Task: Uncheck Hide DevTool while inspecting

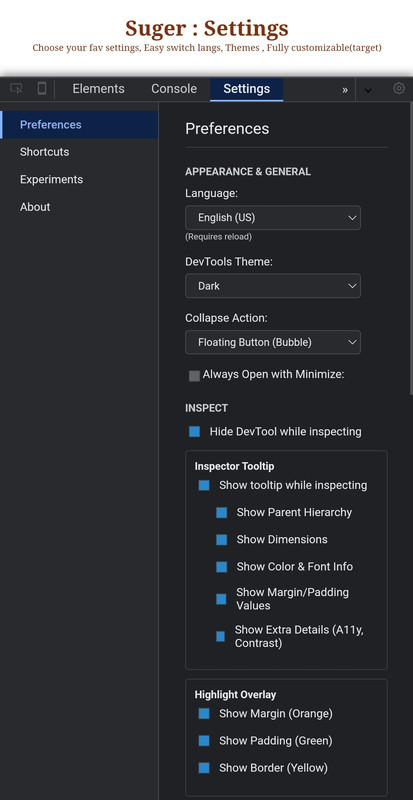Action: coord(195,432)
